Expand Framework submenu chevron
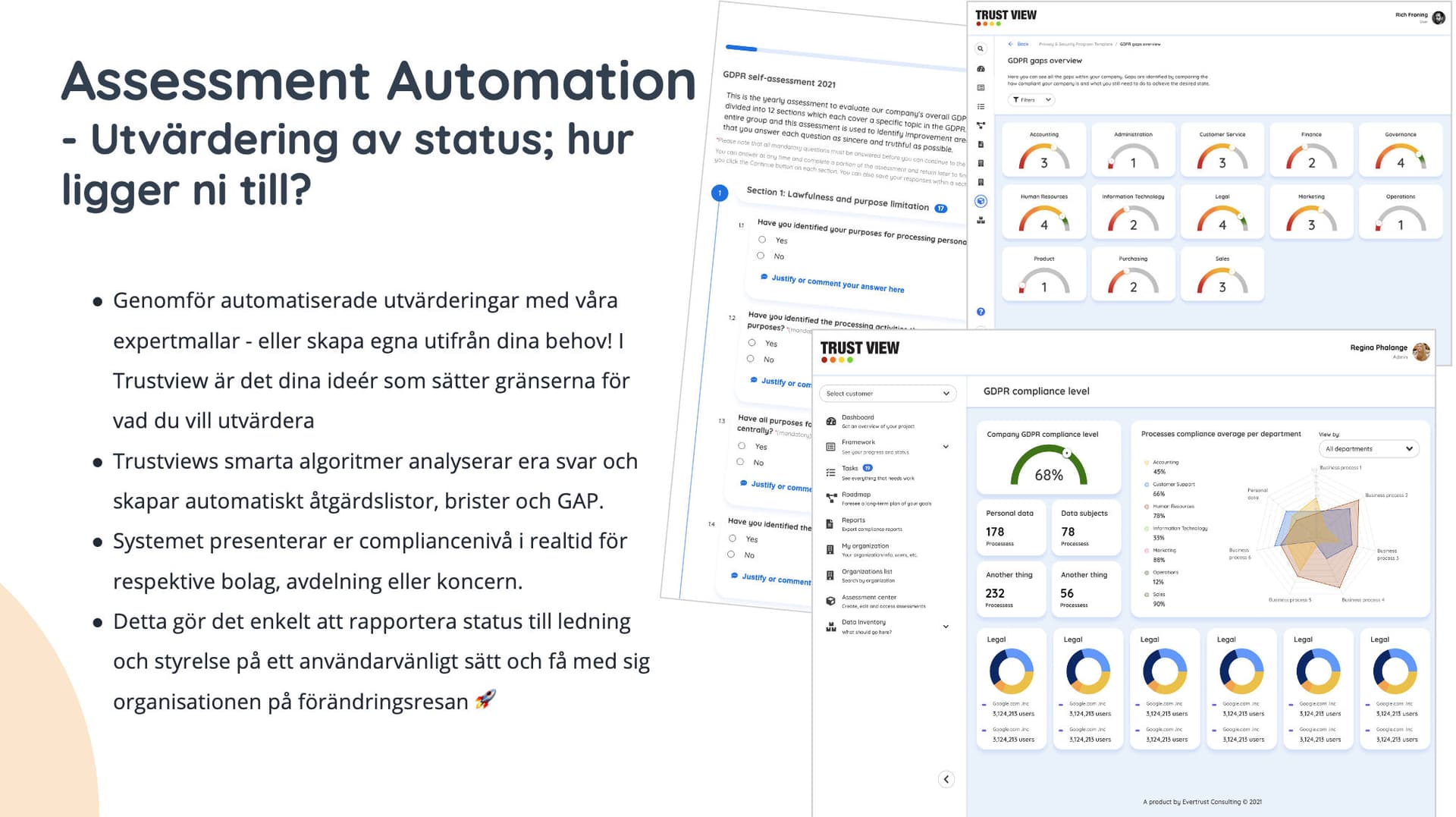 946,447
